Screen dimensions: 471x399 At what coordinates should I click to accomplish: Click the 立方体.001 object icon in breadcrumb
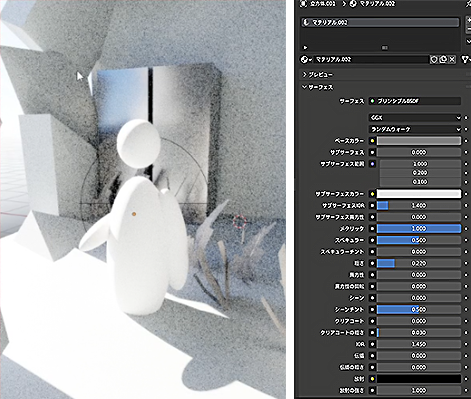(304, 4)
